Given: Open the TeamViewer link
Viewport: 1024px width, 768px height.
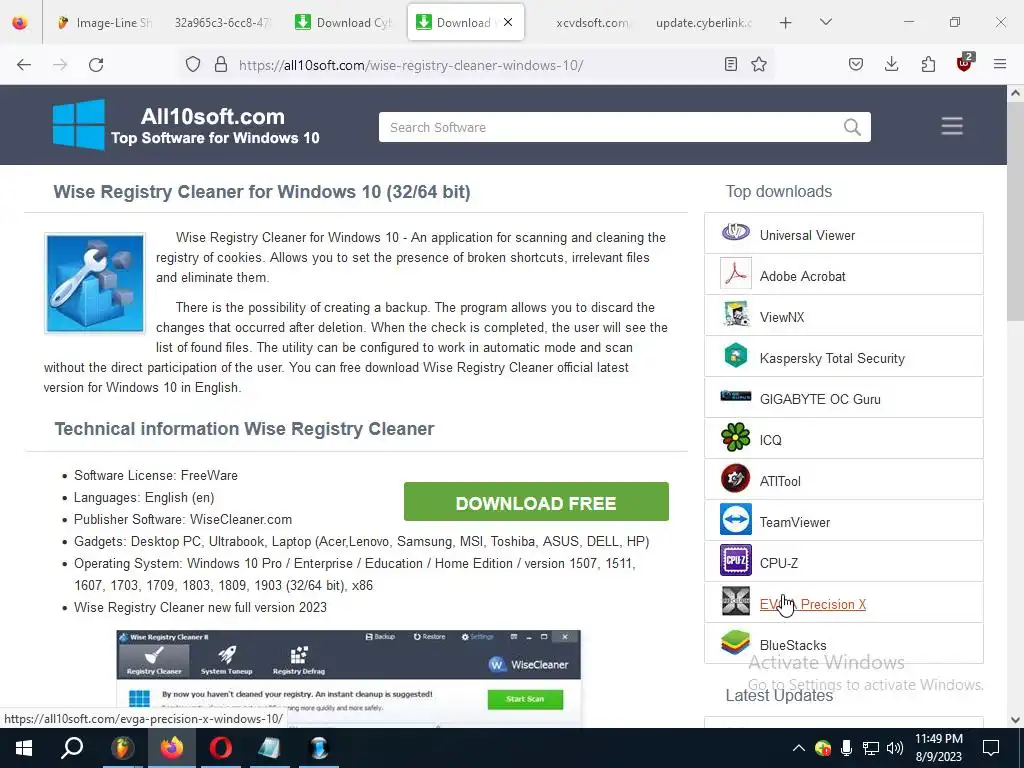Looking at the screenshot, I should pos(795,522).
